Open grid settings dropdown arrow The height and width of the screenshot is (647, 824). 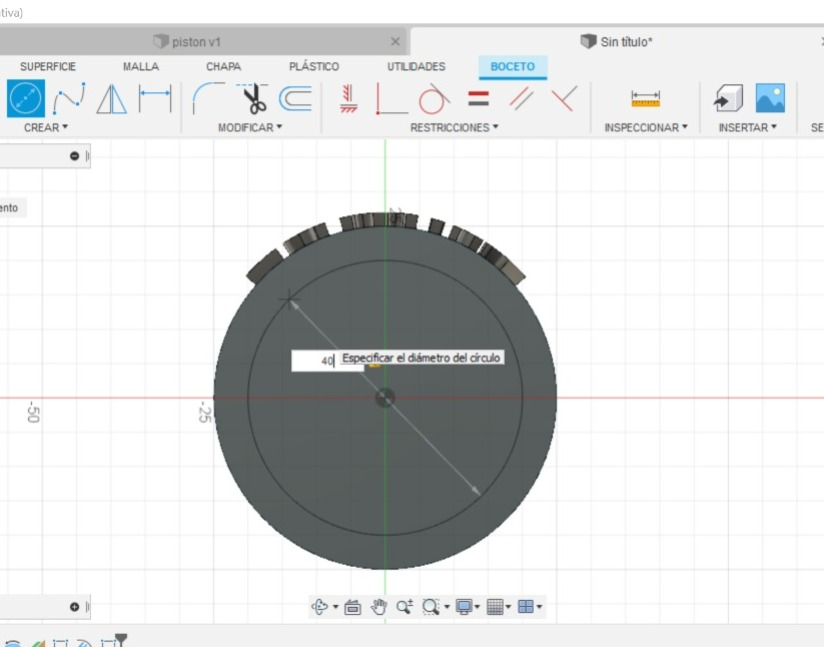tap(508, 607)
